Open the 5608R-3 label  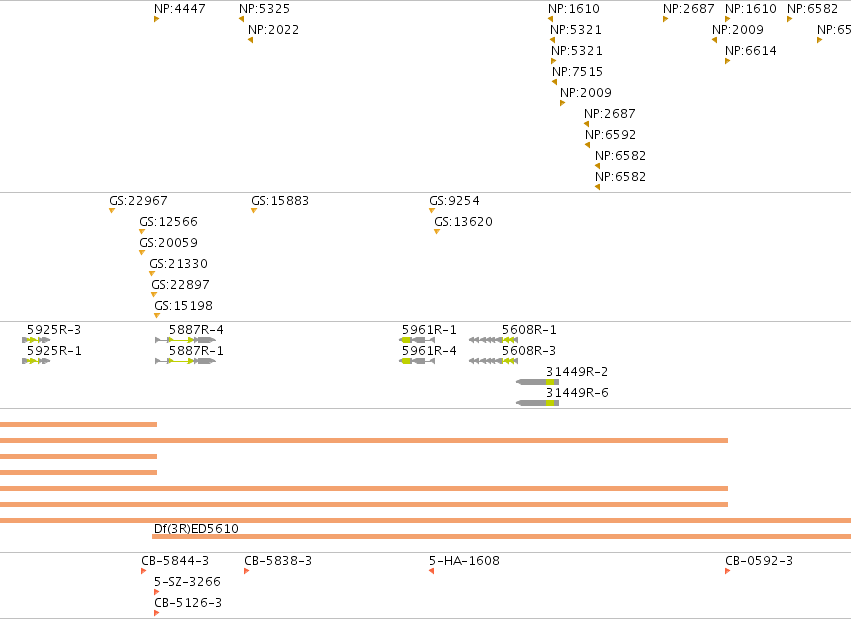[x=529, y=351]
